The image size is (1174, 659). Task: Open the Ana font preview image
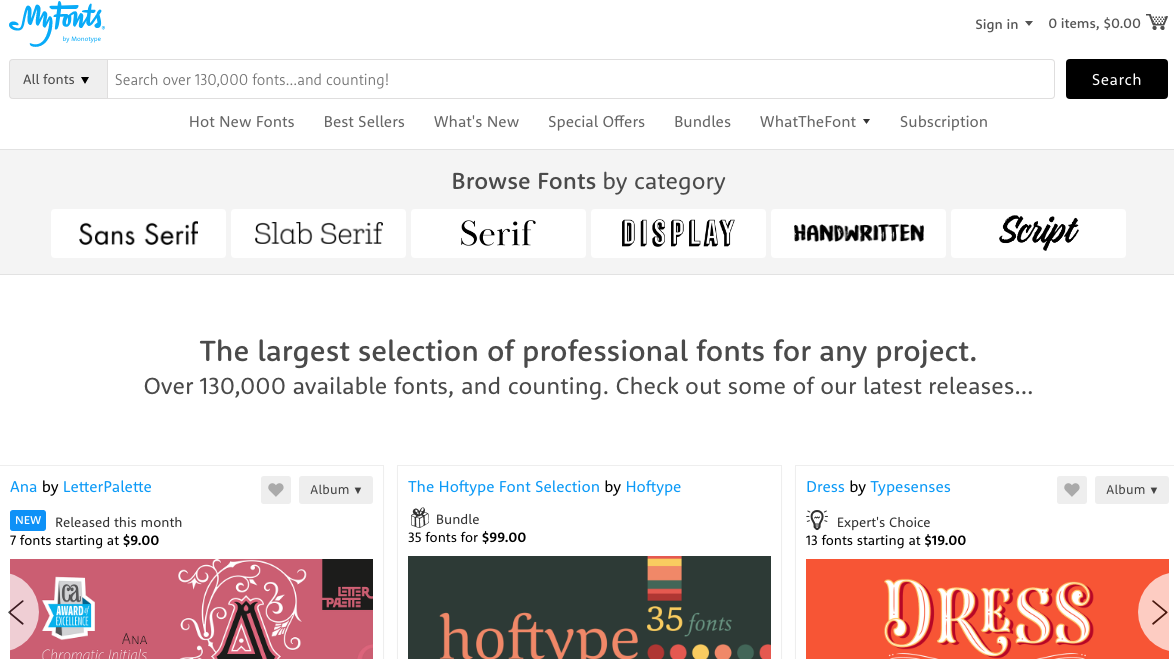pyautogui.click(x=191, y=609)
